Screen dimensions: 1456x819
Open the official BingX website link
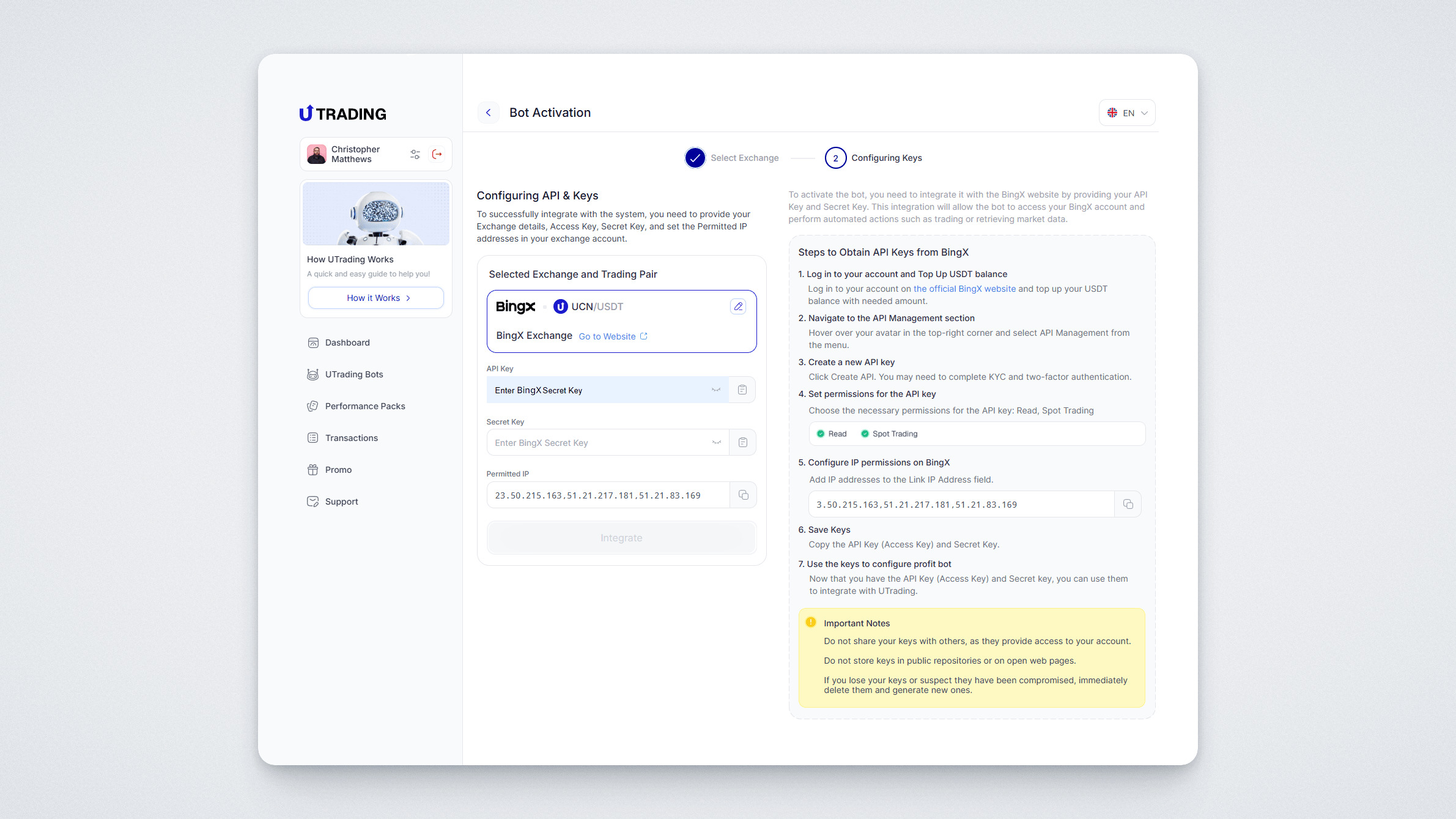(x=964, y=289)
